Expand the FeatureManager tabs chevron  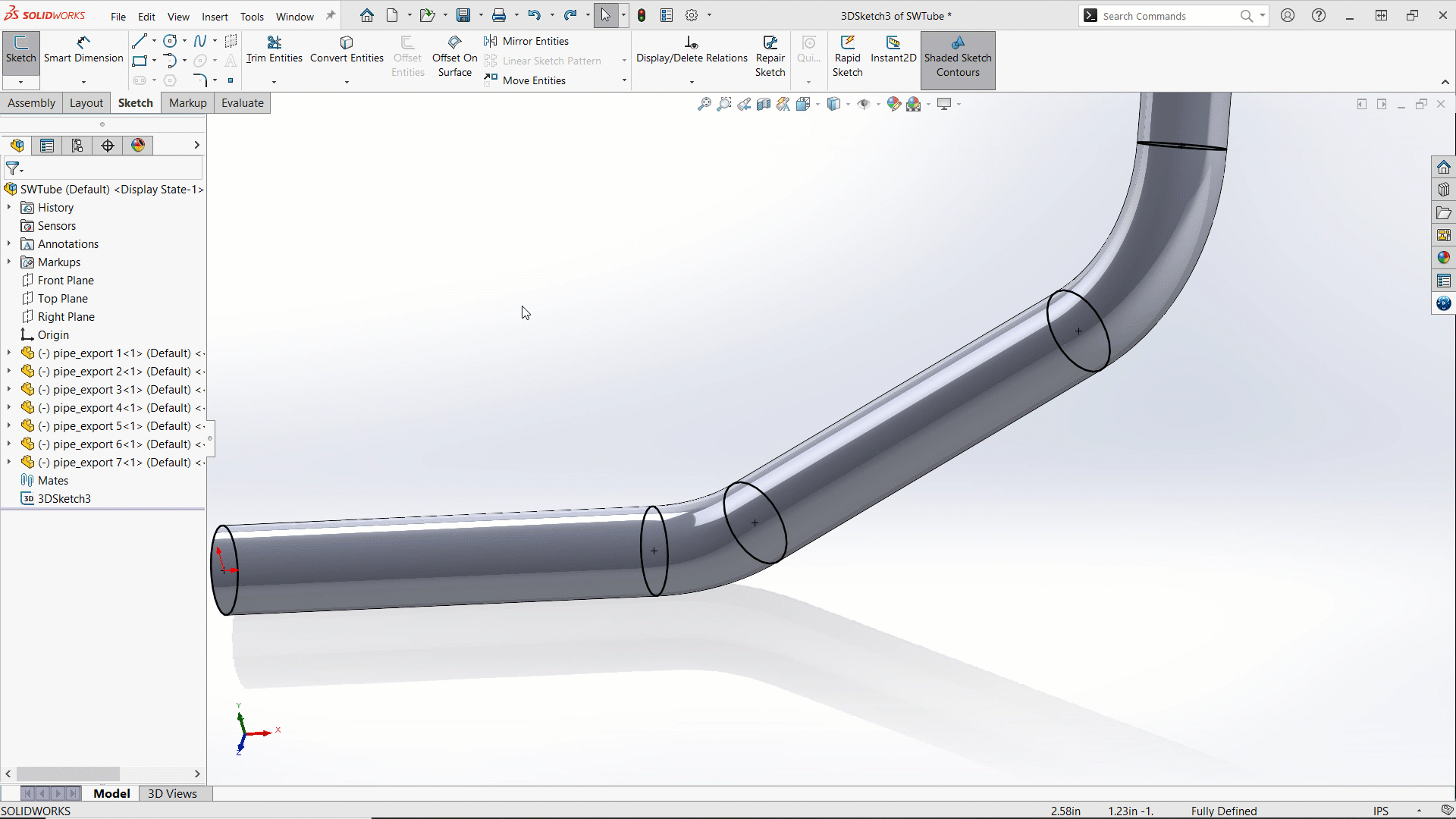pos(196,146)
